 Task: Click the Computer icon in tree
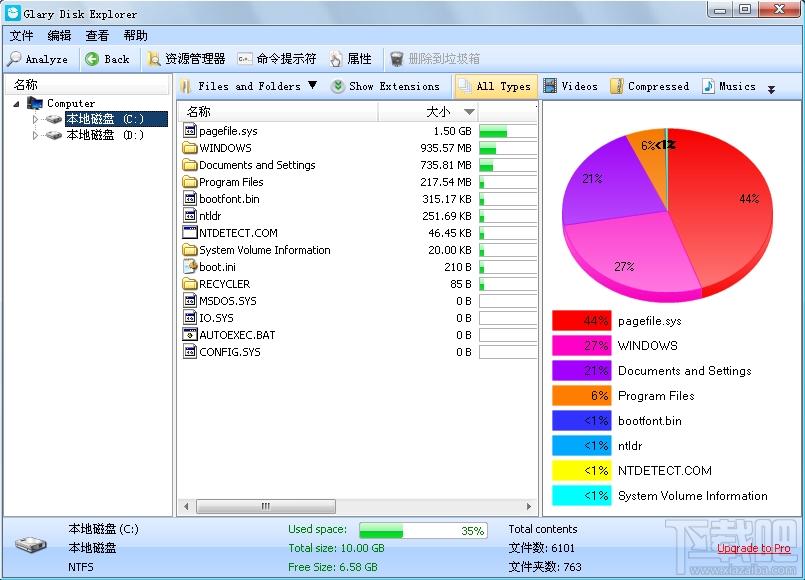(x=35, y=103)
